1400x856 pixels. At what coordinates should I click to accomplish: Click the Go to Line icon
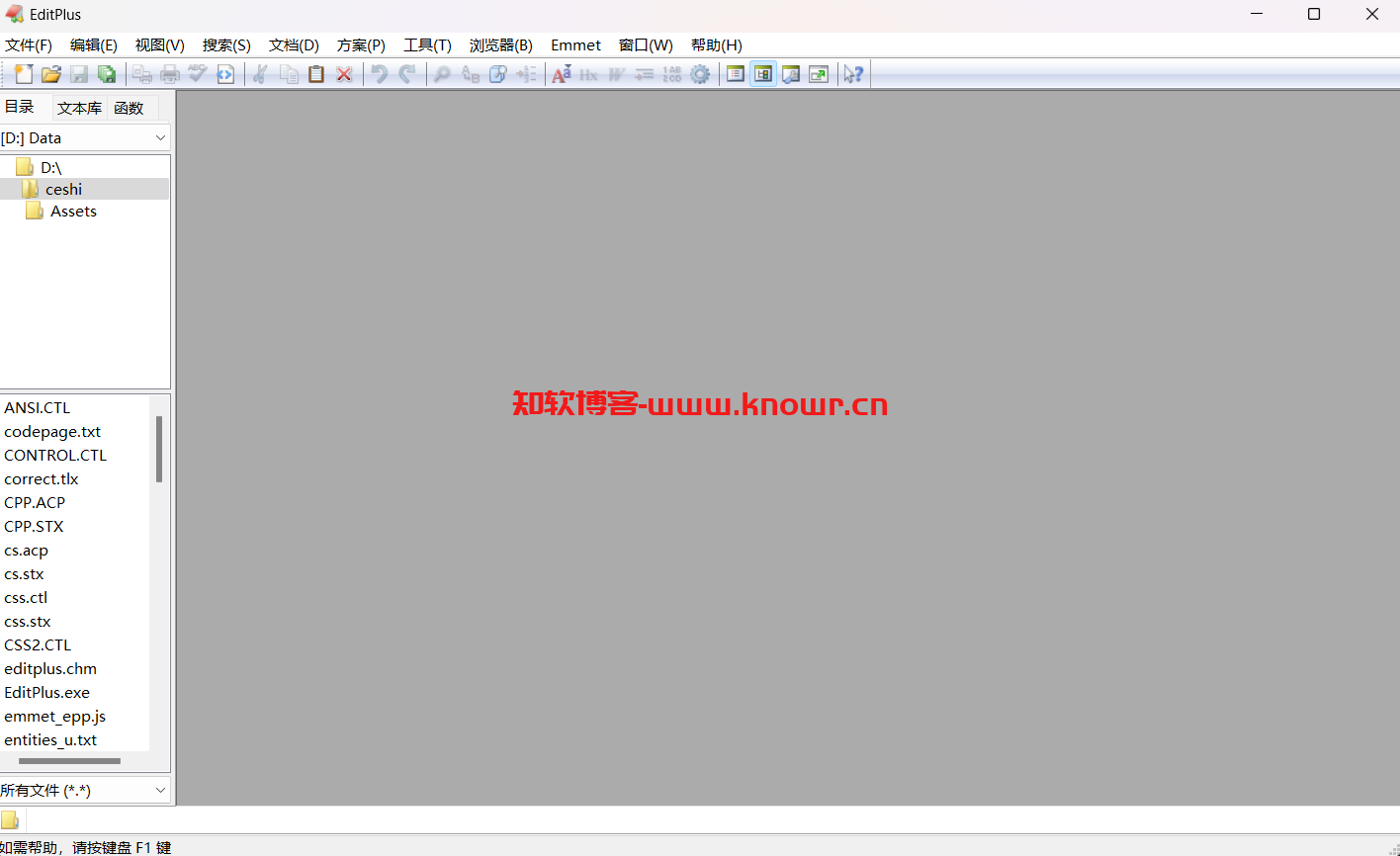point(526,74)
